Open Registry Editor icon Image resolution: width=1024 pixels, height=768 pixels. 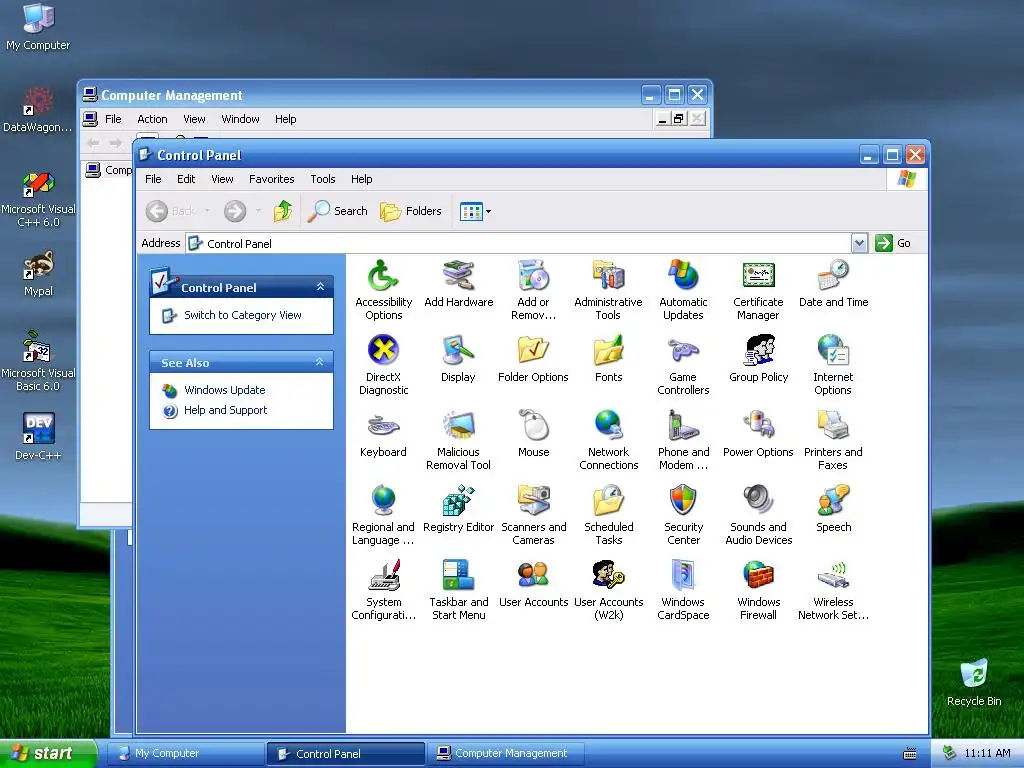point(458,509)
